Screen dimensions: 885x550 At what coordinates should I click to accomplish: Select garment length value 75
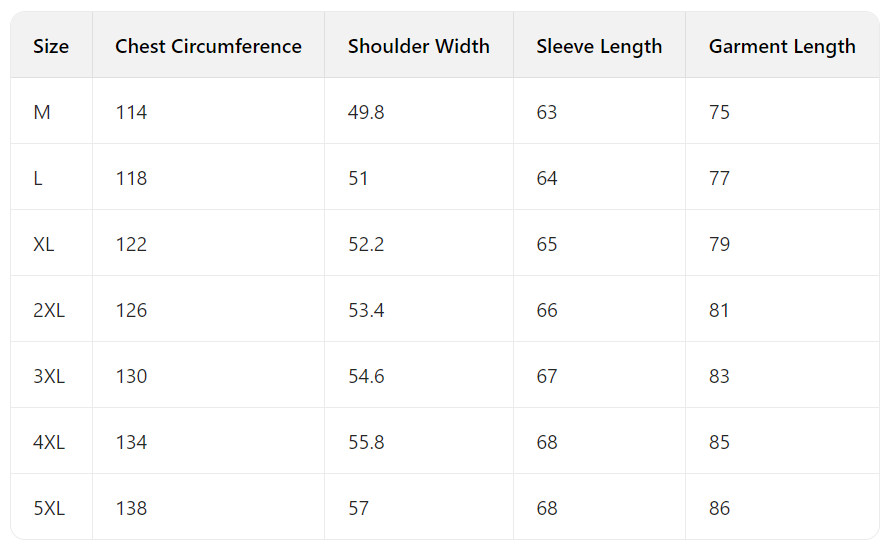click(720, 112)
